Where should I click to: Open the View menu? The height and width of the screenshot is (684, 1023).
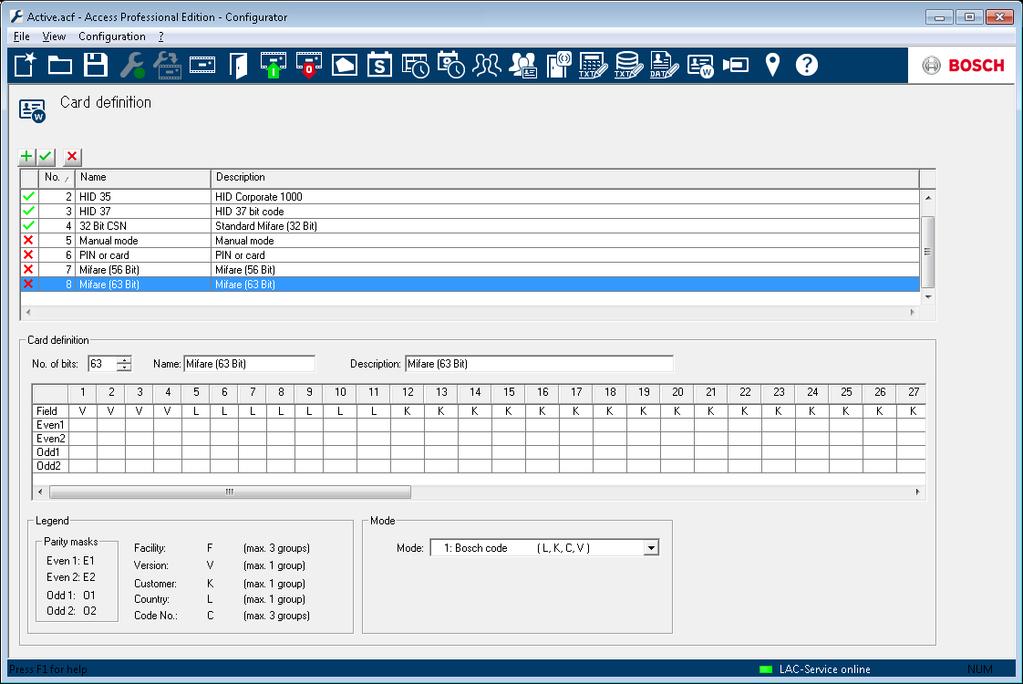(54, 37)
